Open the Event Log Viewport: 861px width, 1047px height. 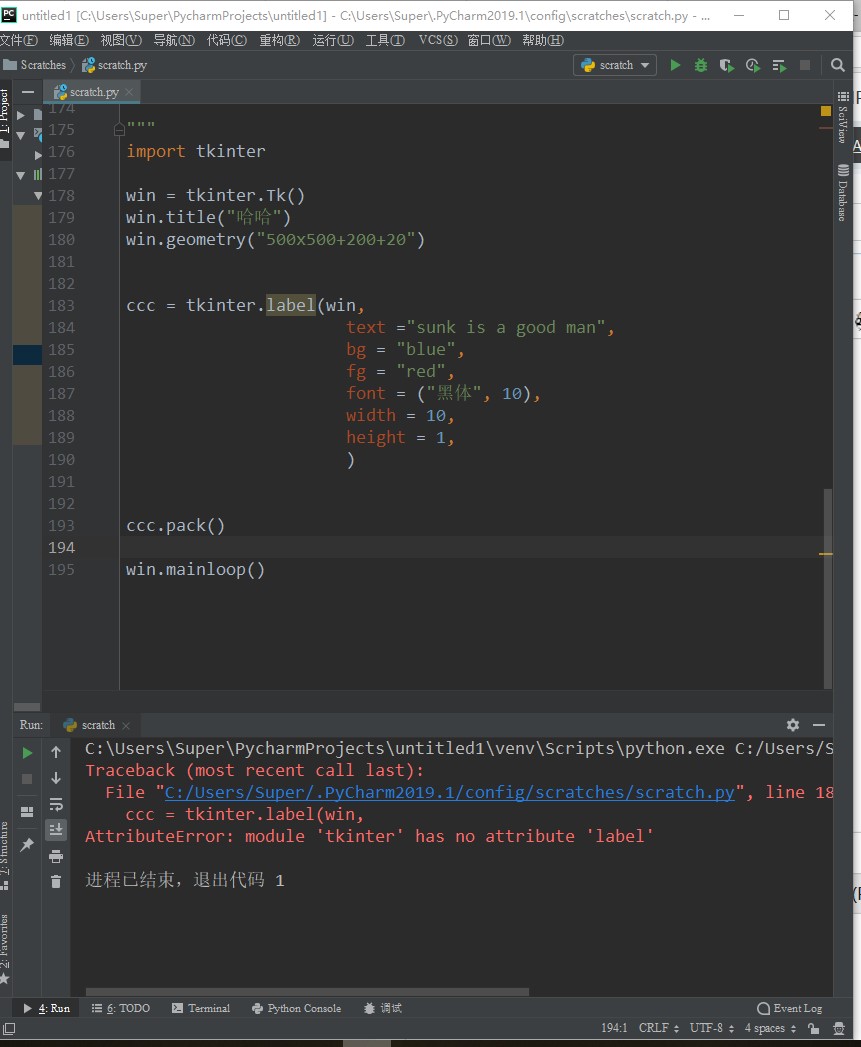790,1008
